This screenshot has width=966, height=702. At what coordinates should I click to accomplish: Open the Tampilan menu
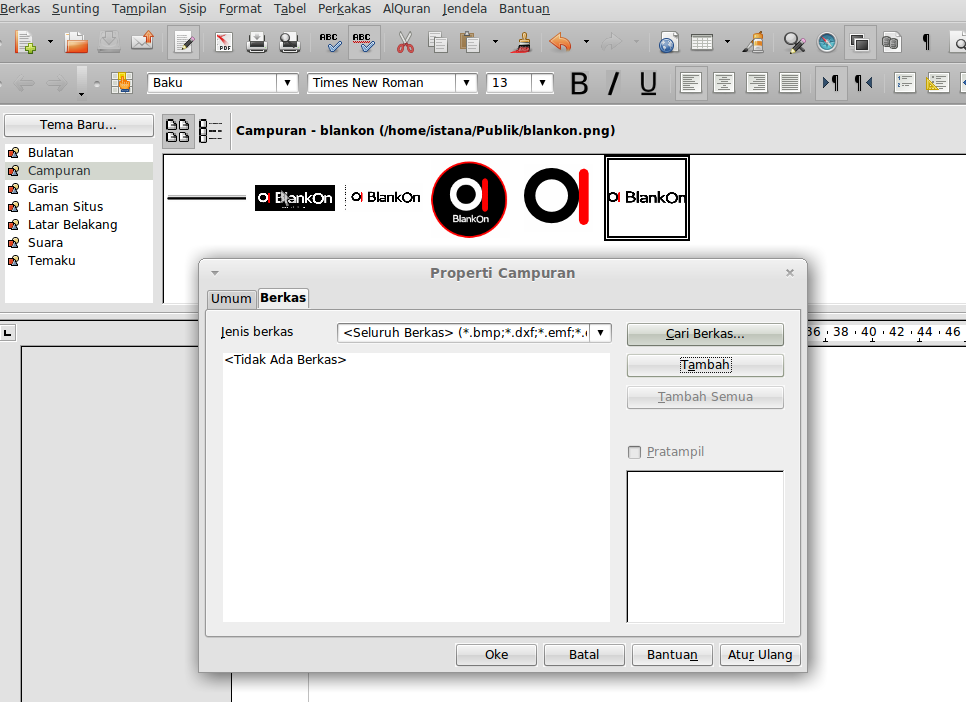[x=139, y=9]
